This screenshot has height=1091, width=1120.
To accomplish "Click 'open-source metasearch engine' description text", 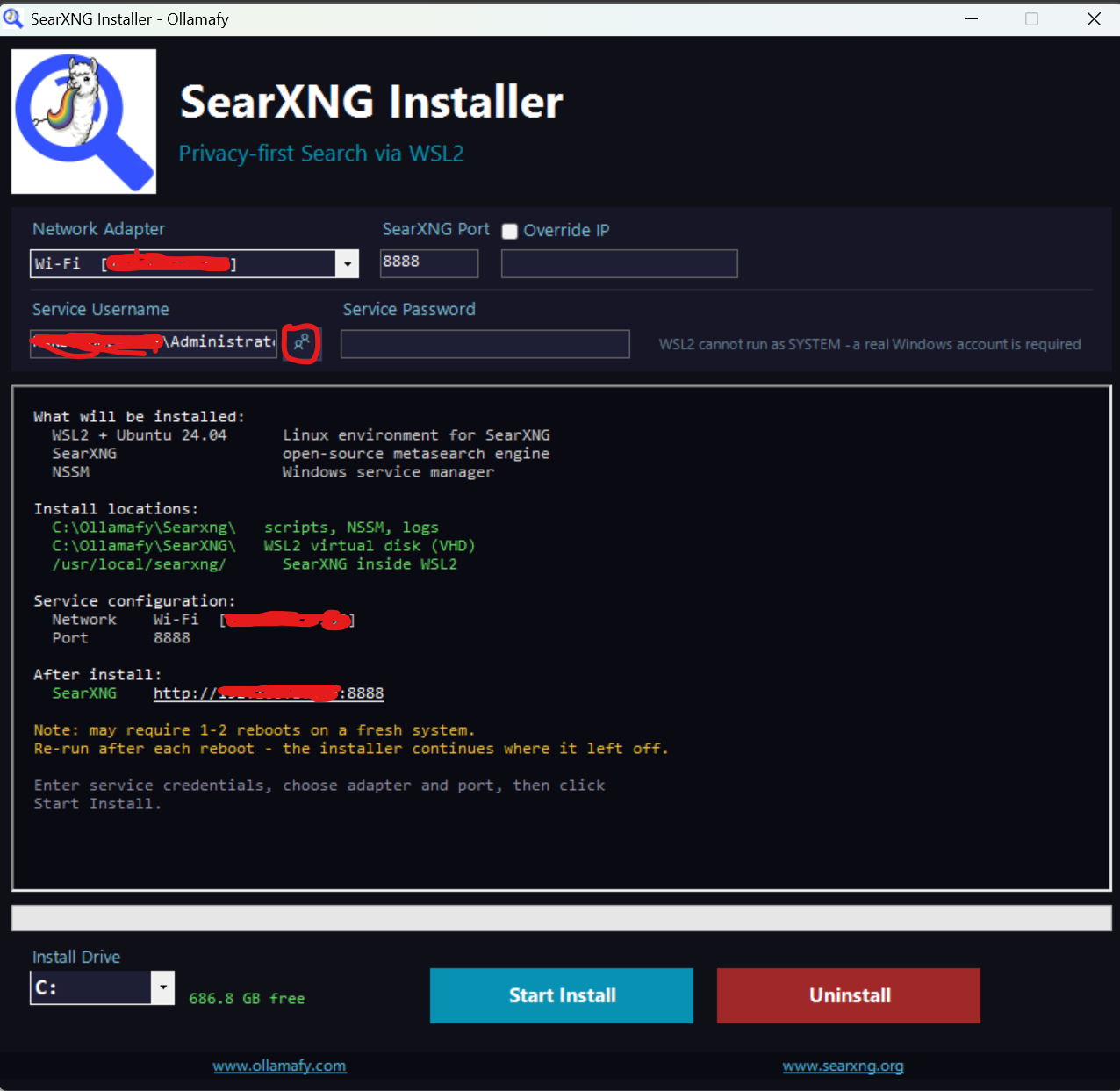I will 416,454.
